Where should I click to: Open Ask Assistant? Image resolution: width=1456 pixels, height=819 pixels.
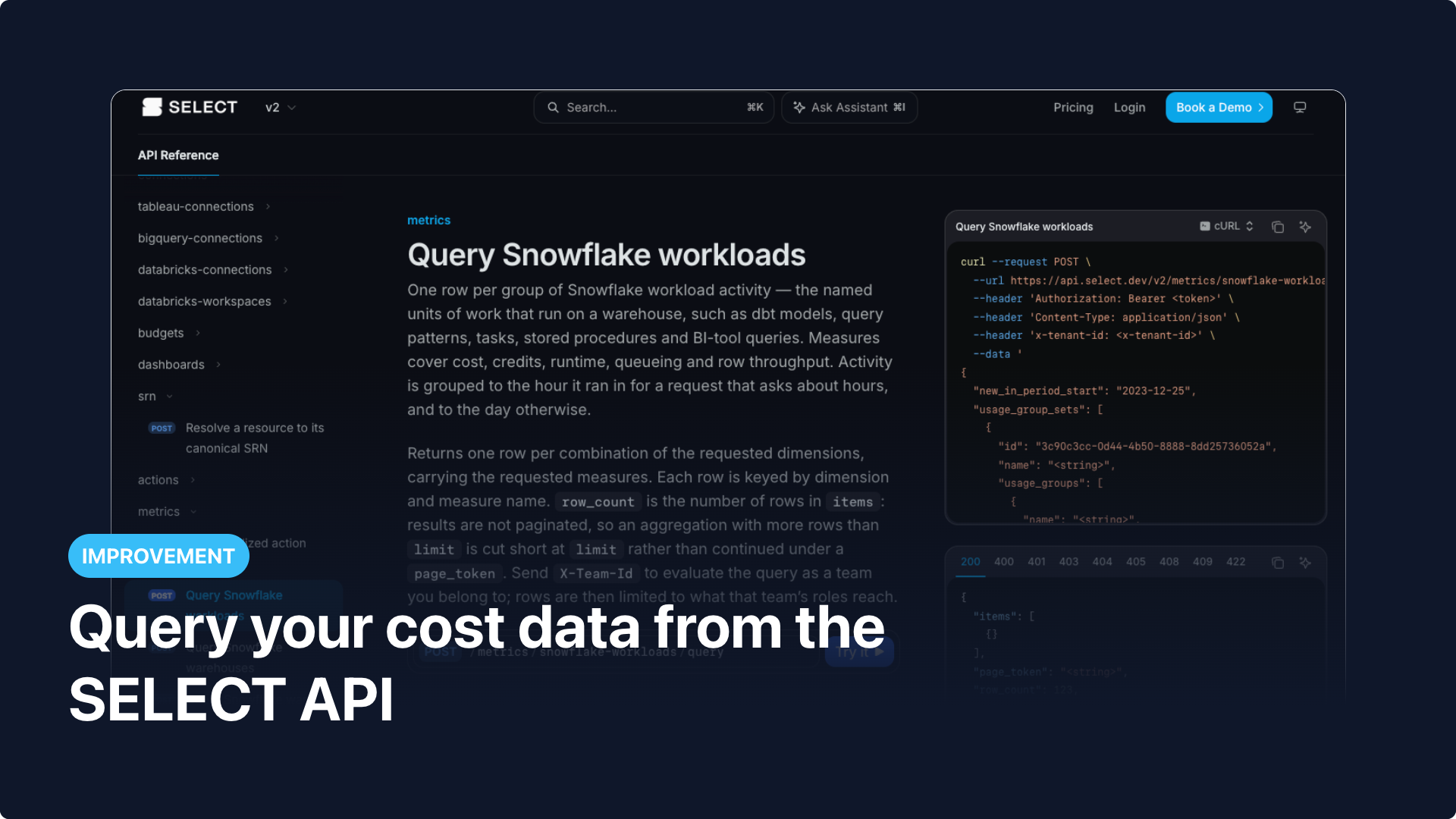click(849, 108)
